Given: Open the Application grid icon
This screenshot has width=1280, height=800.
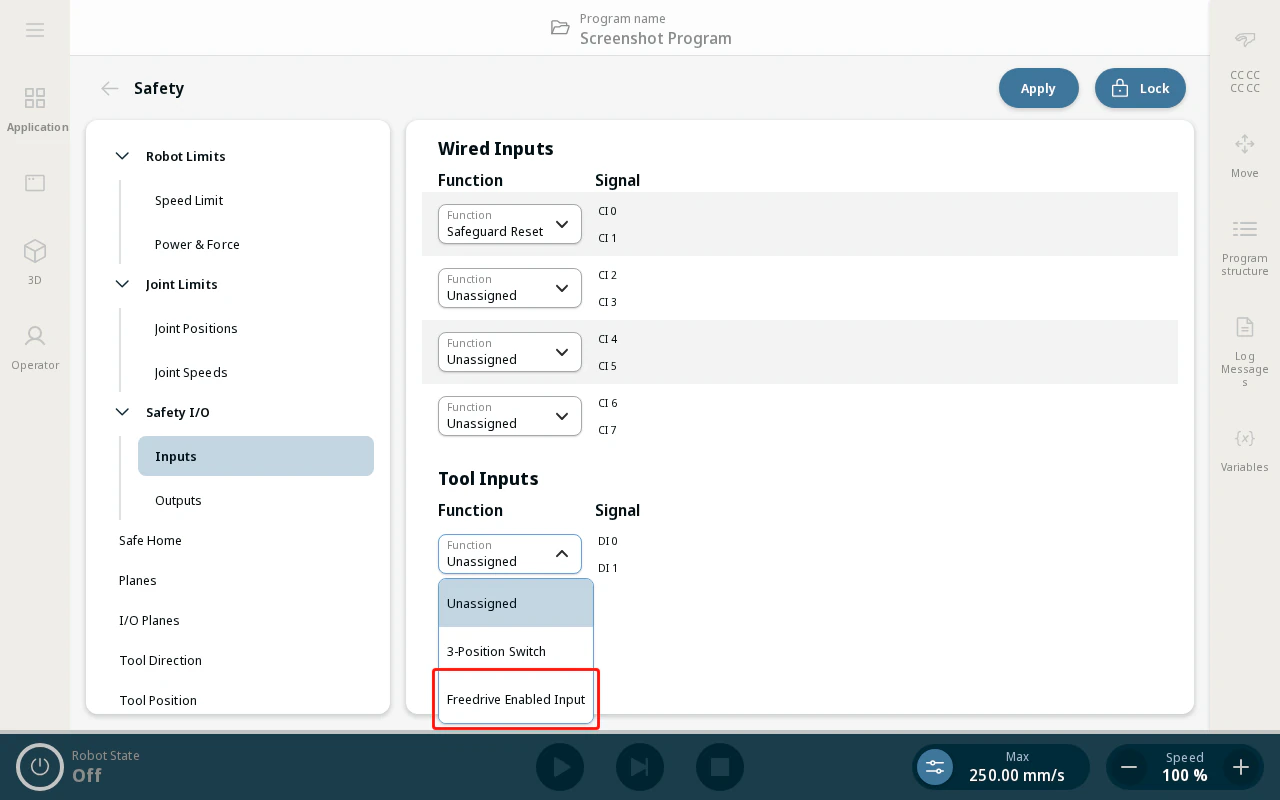Looking at the screenshot, I should coord(35,98).
